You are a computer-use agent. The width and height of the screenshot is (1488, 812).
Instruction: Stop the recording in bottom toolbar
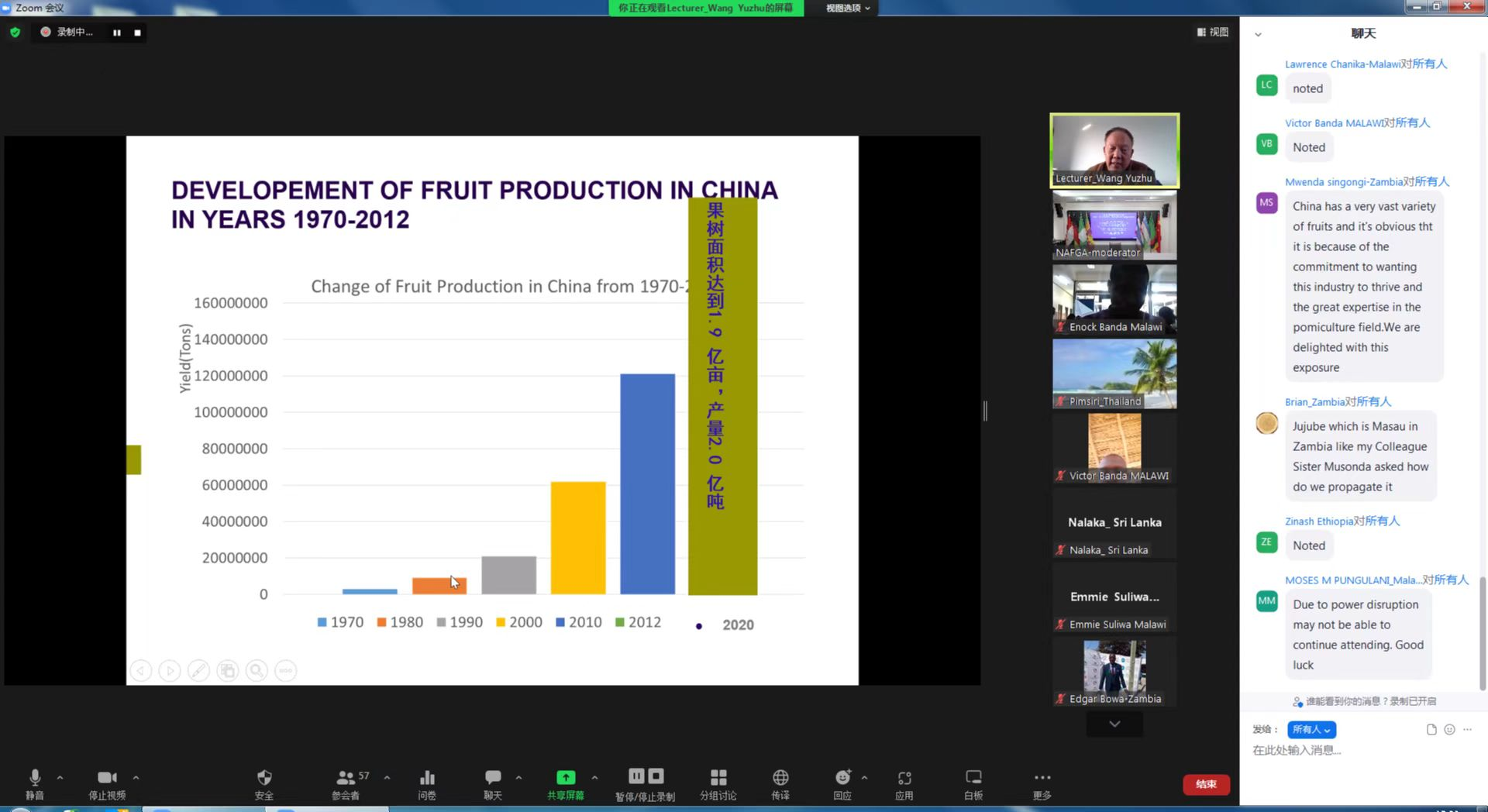pyautogui.click(x=656, y=776)
